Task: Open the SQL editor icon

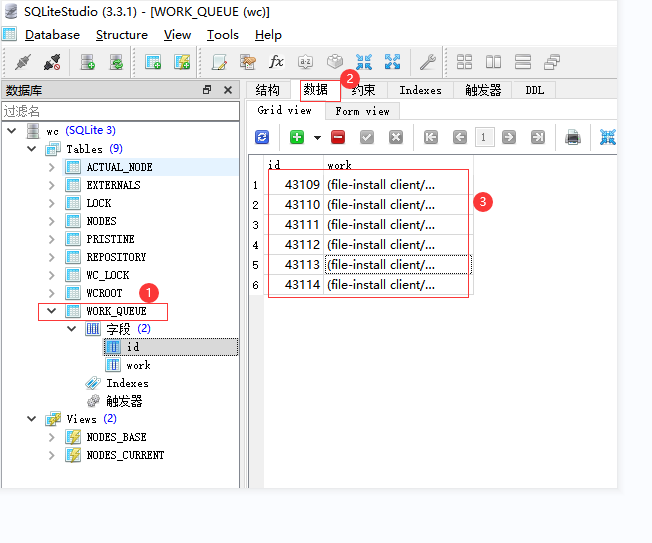Action: 219,62
